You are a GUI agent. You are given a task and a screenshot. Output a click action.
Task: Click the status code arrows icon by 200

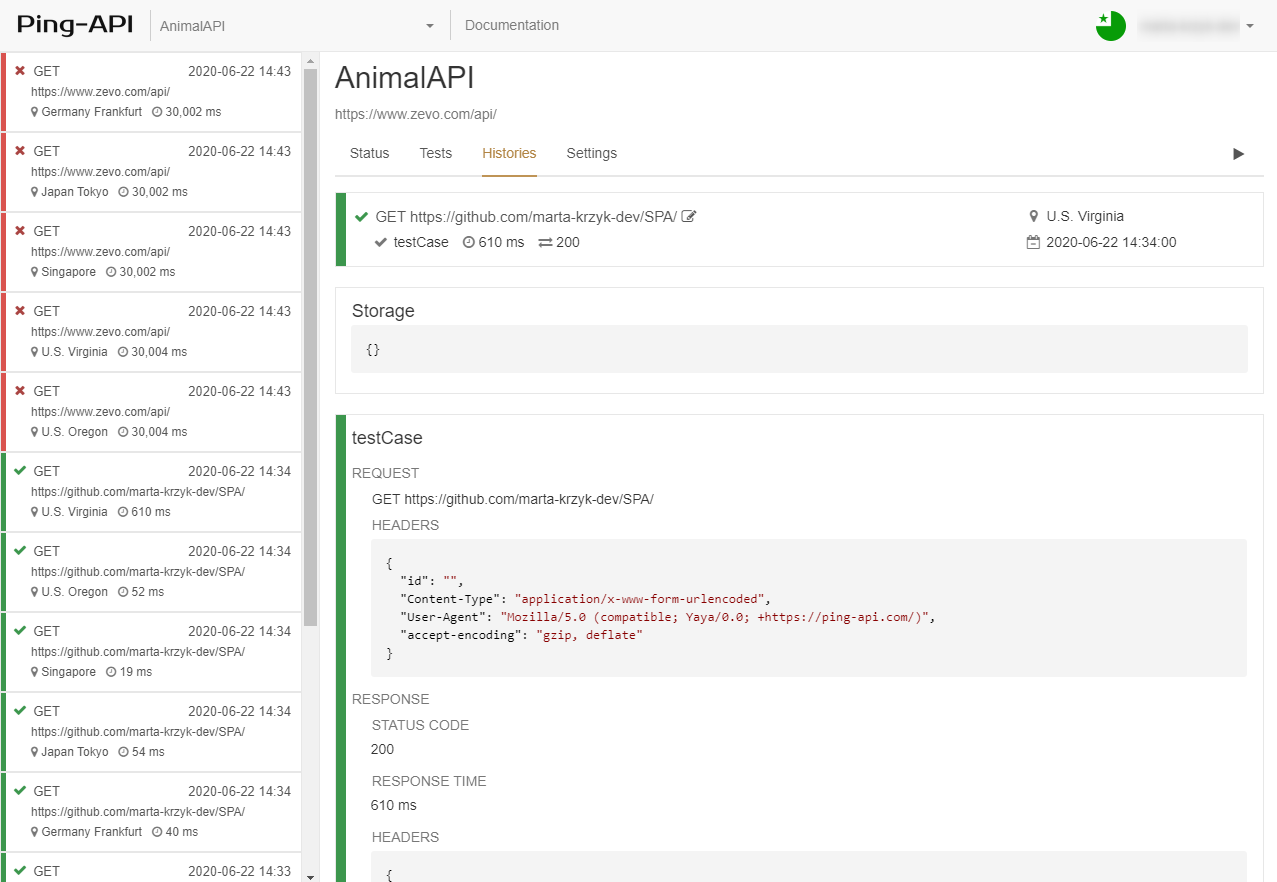[545, 242]
